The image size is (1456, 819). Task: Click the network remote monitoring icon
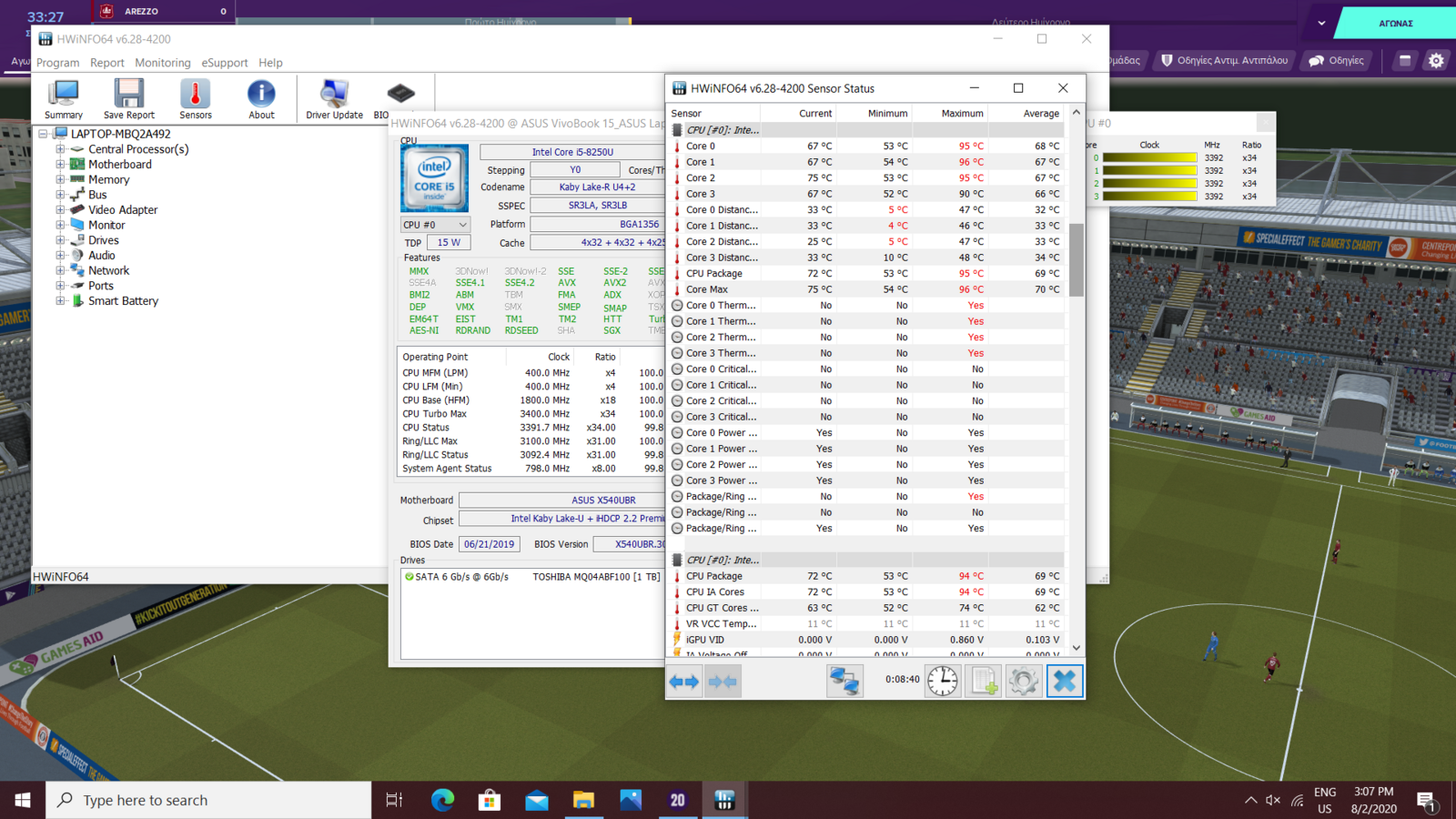point(844,681)
